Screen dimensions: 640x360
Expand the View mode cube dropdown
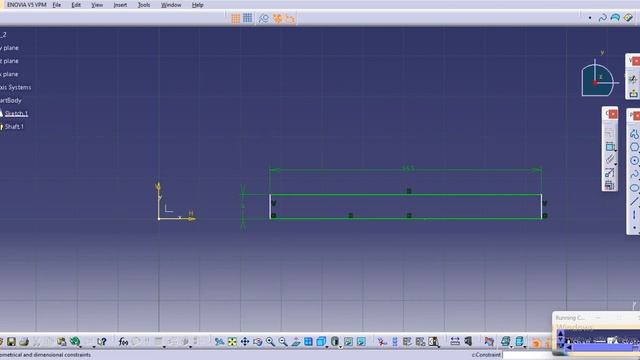pyautogui.click(x=327, y=346)
